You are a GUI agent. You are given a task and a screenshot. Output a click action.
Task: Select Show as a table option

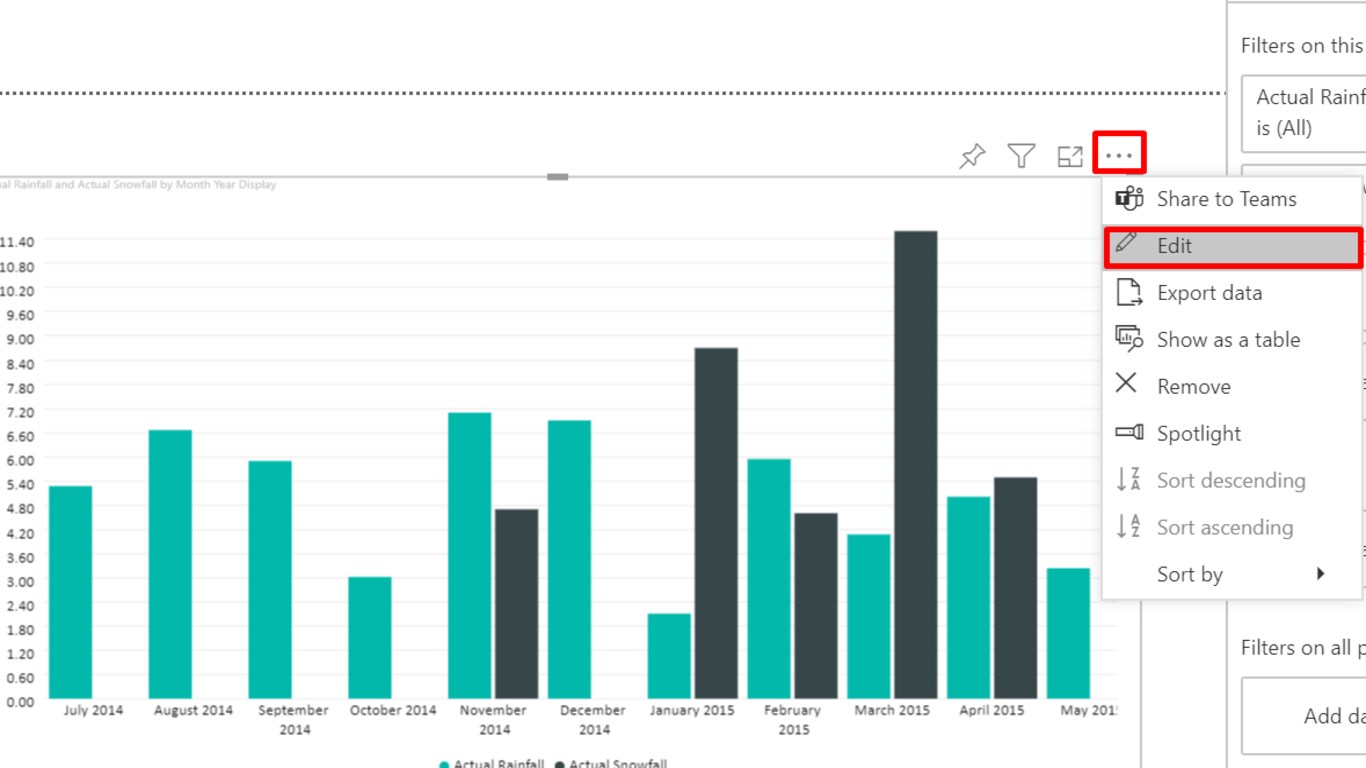1232,340
